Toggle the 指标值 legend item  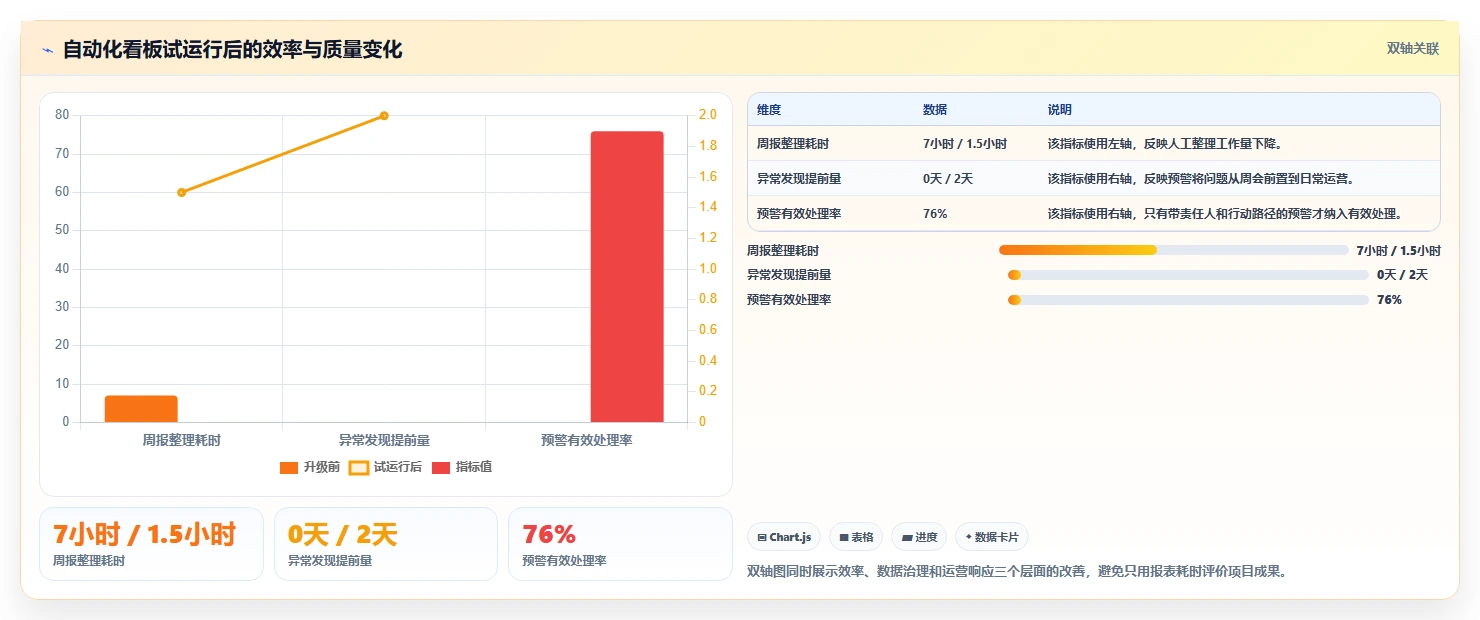(x=461, y=467)
